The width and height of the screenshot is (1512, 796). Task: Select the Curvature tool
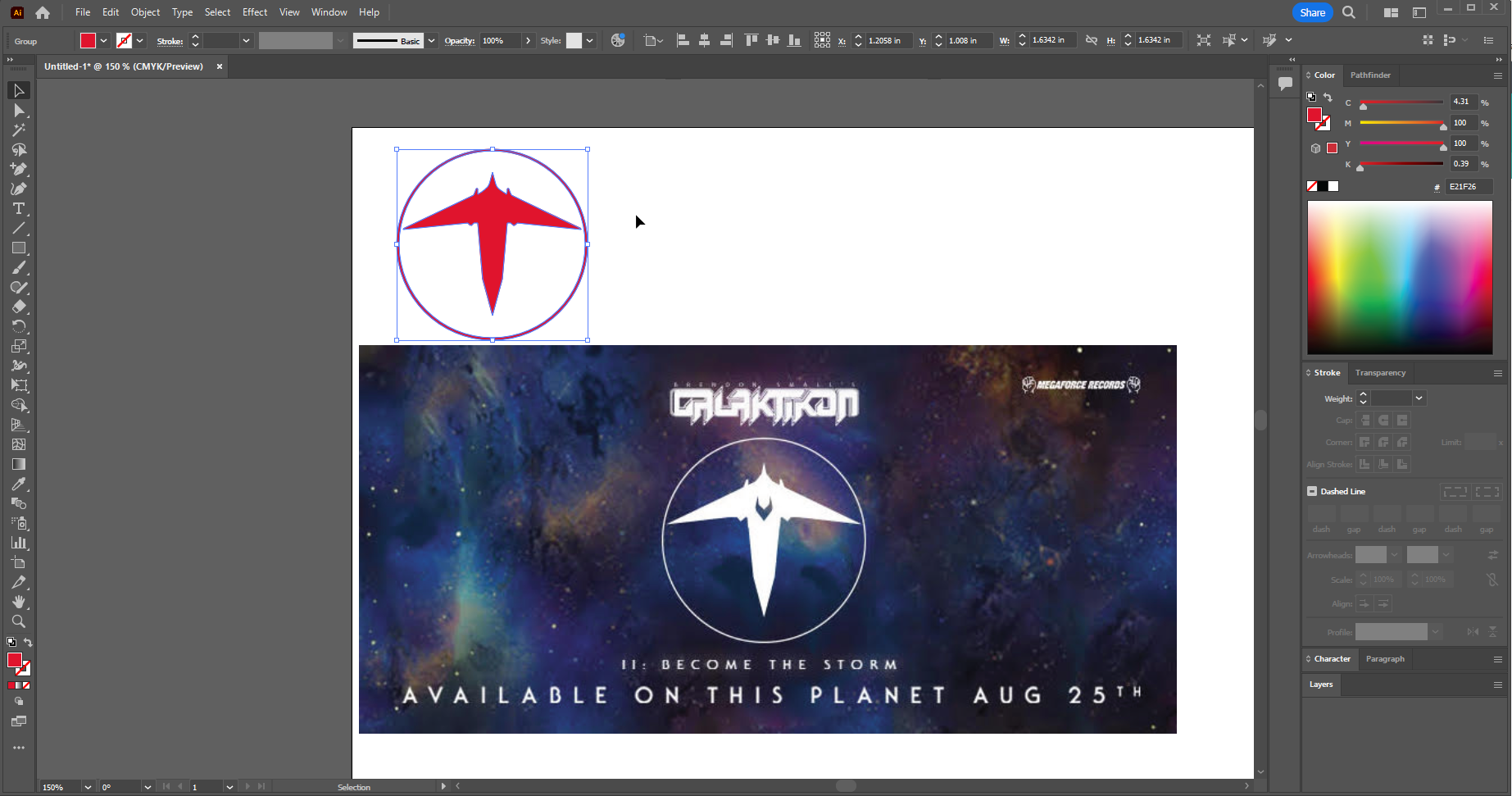19,189
